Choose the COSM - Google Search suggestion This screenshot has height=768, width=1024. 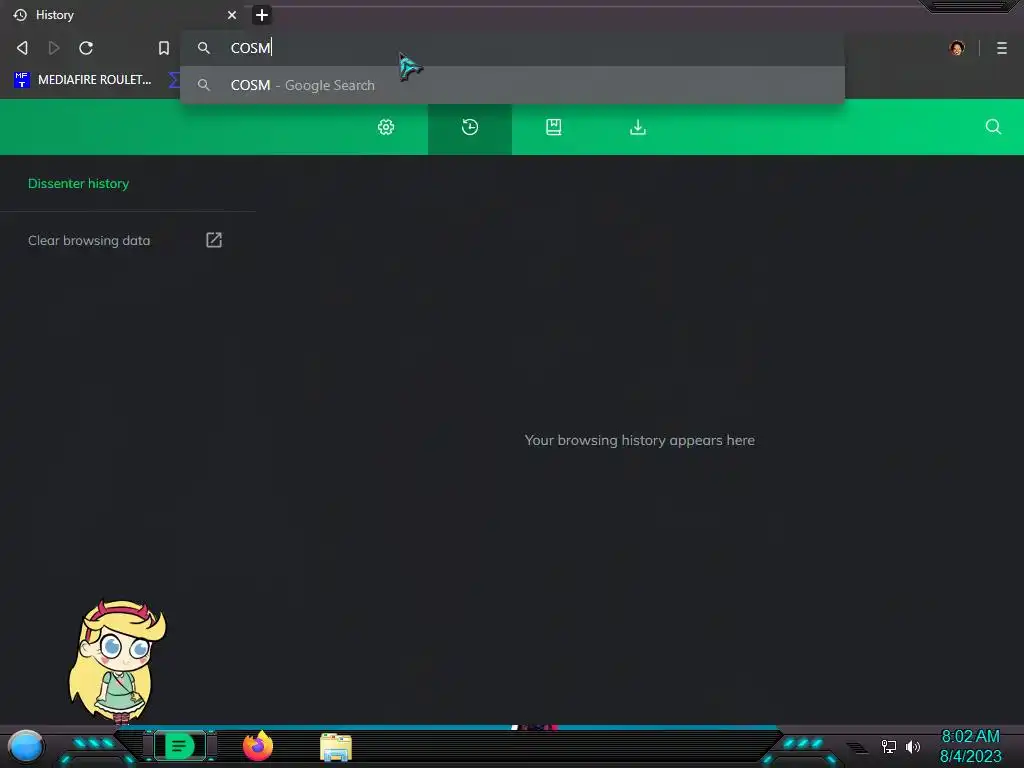point(513,85)
